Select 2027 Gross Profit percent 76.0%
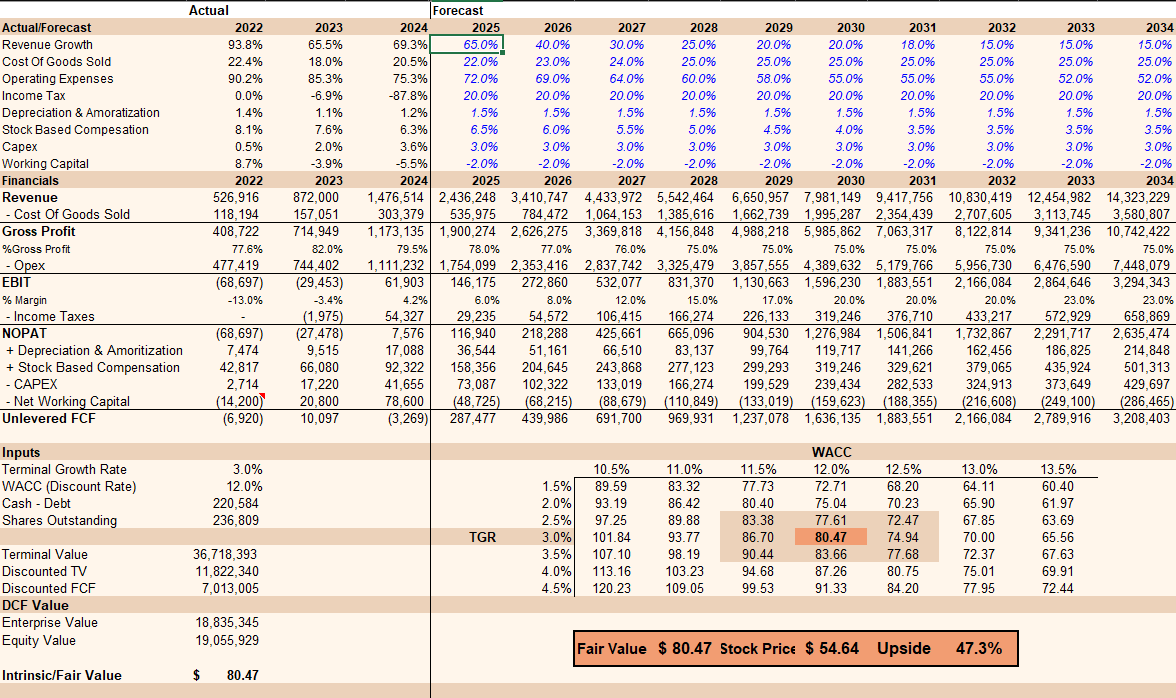Image resolution: width=1176 pixels, height=698 pixels. coord(628,249)
